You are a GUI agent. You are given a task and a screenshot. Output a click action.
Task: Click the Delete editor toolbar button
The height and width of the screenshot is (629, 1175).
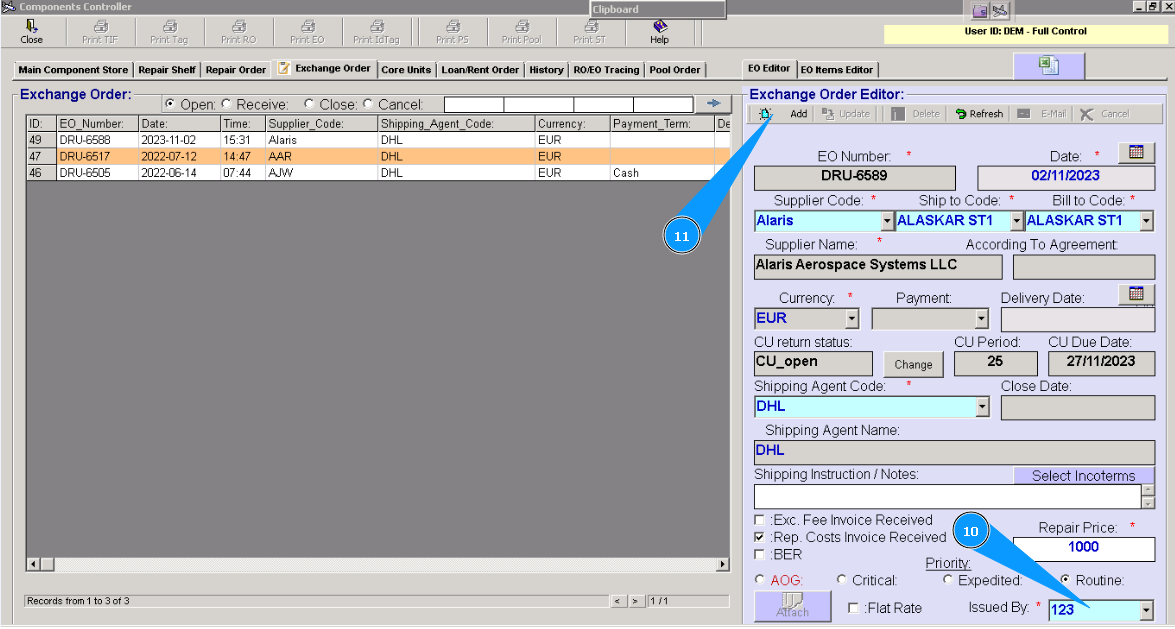coord(915,114)
